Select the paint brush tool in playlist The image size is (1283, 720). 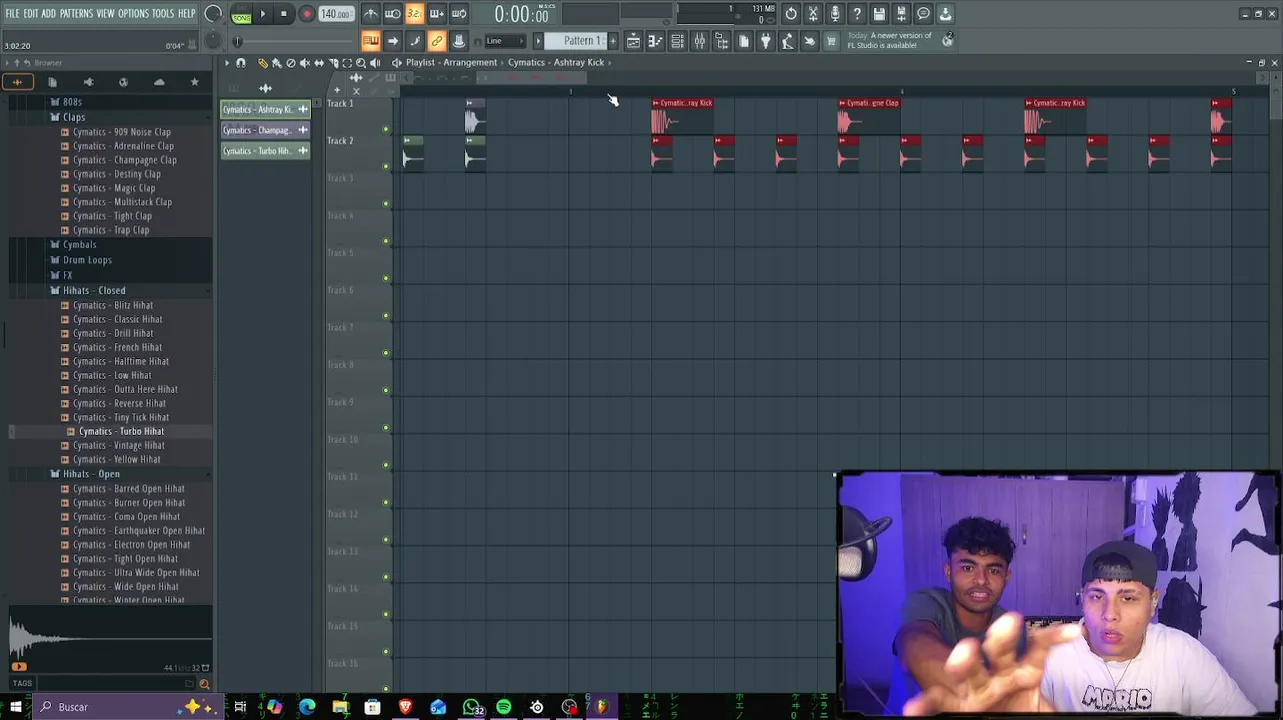click(x=277, y=62)
